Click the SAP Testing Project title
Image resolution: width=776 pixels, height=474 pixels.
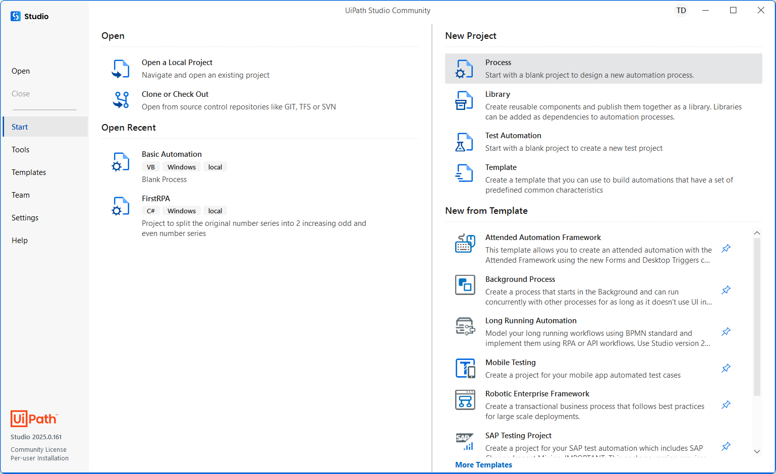[518, 435]
